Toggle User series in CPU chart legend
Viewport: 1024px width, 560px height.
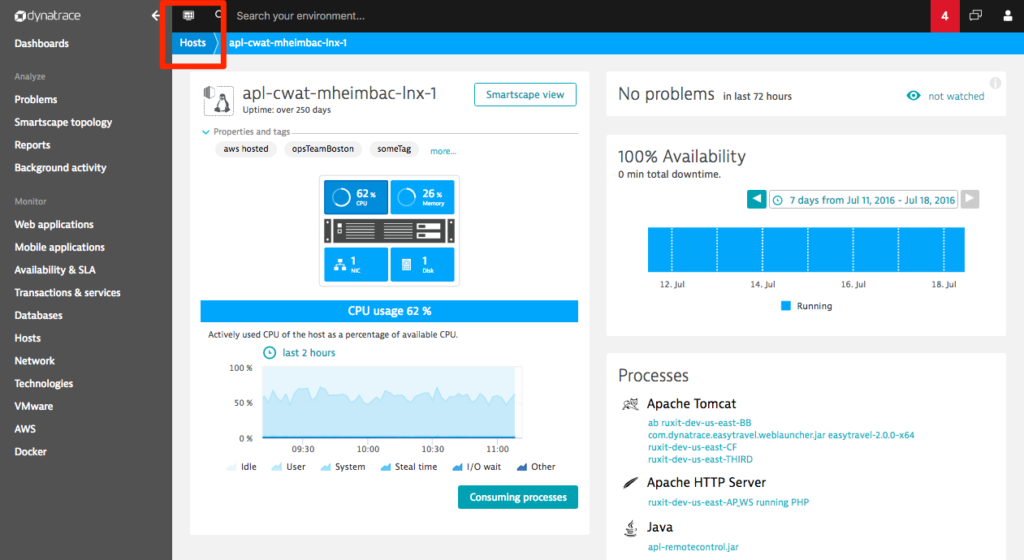(288, 467)
